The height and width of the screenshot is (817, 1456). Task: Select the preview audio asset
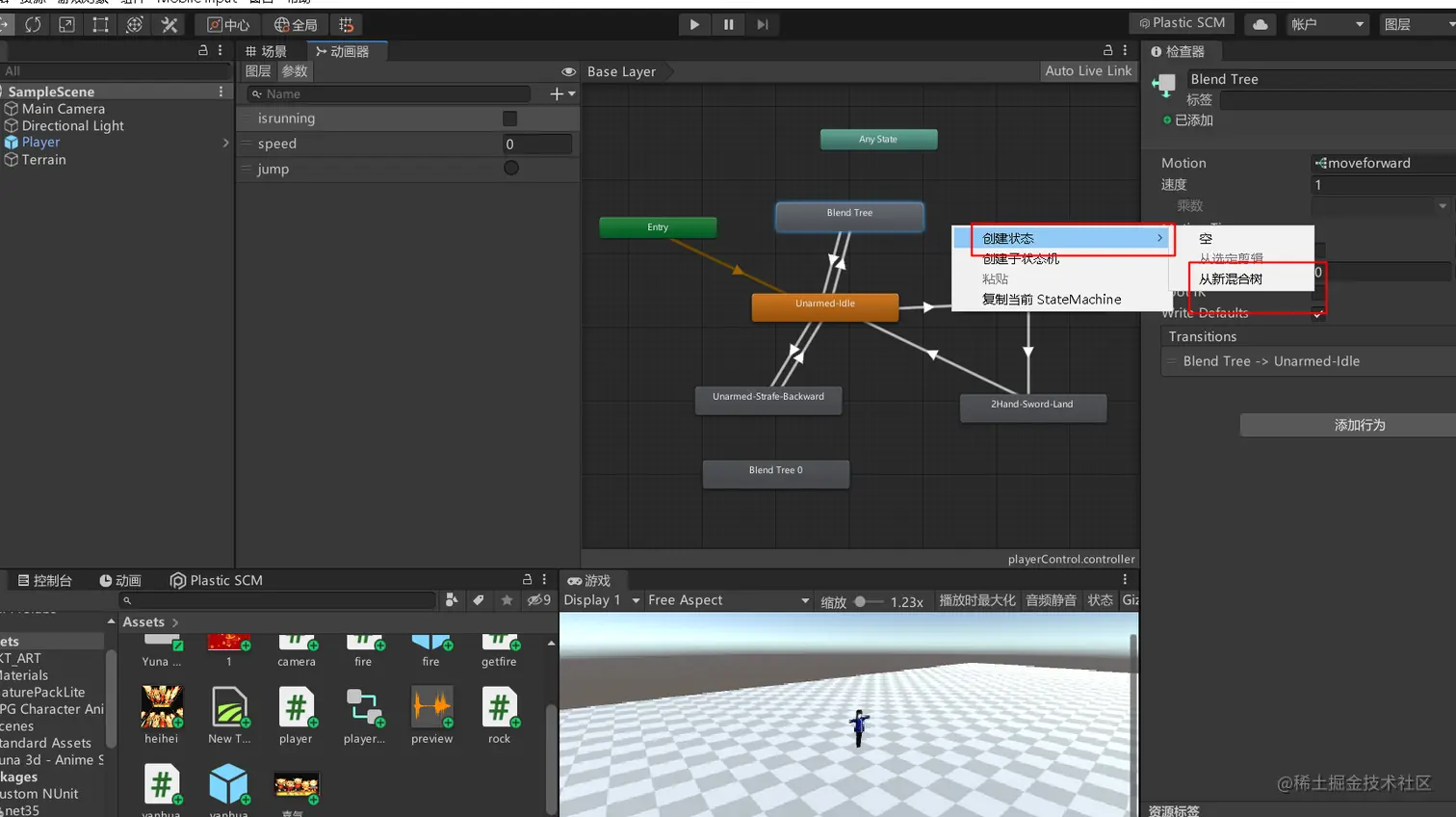[431, 716]
